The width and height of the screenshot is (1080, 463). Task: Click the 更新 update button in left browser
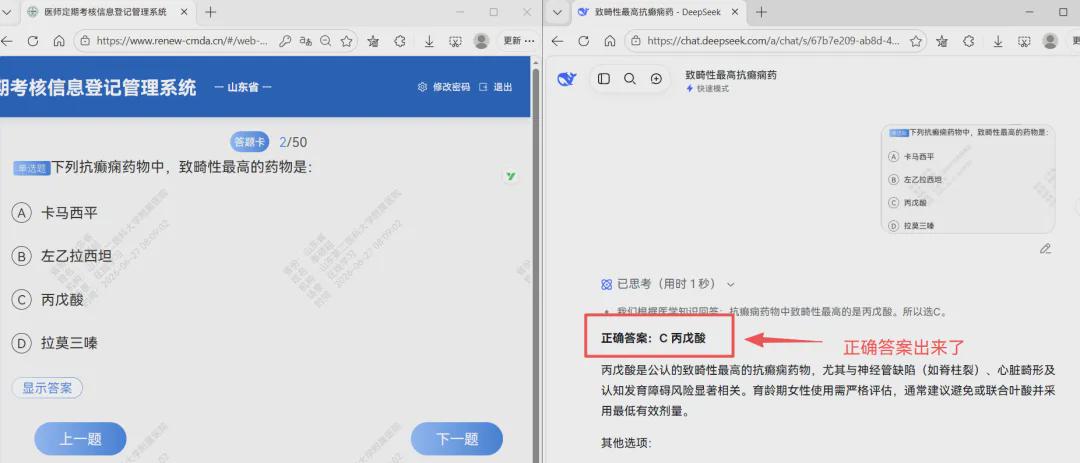519,41
